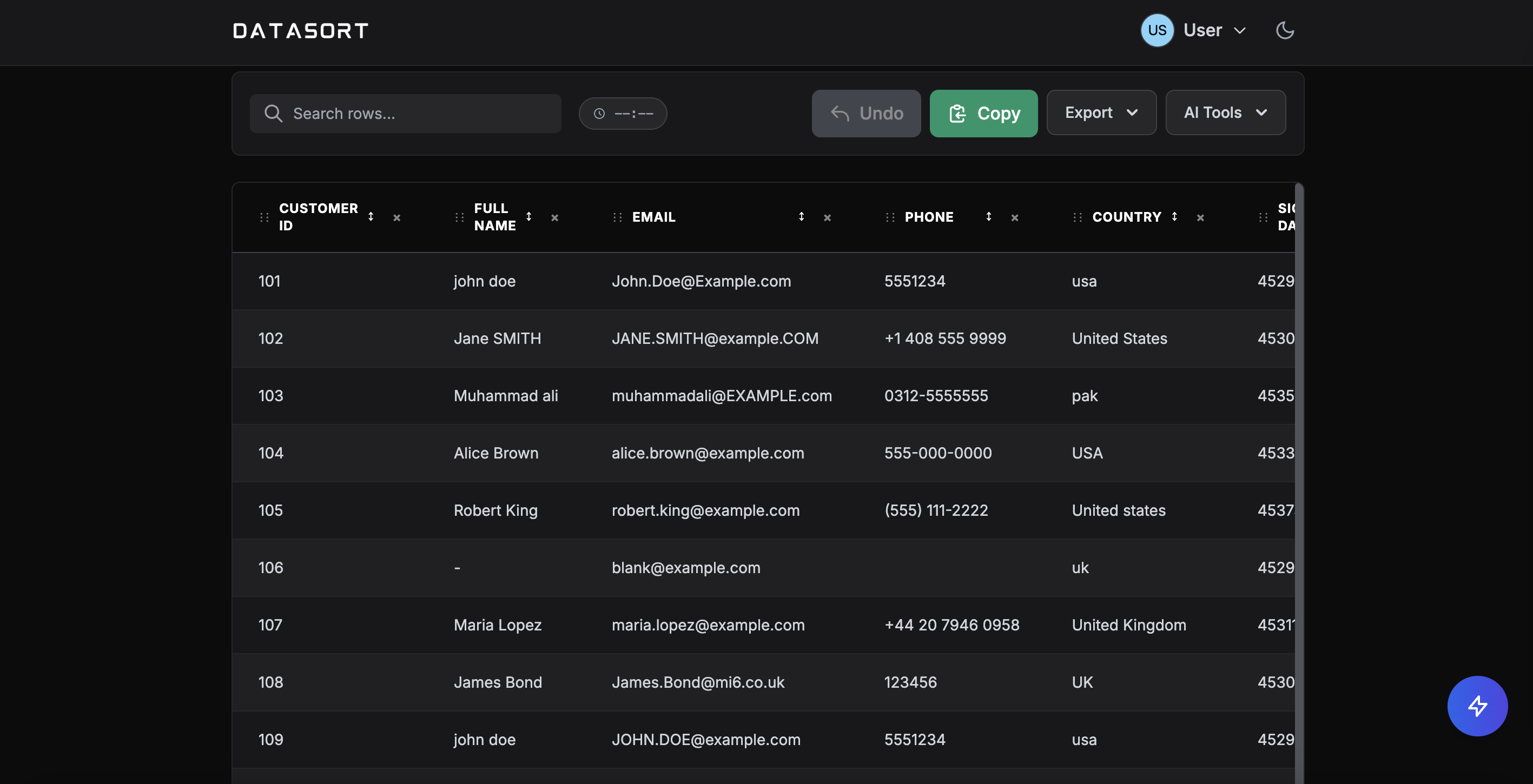Remove the Phone column with its x icon

pyautogui.click(x=1014, y=218)
